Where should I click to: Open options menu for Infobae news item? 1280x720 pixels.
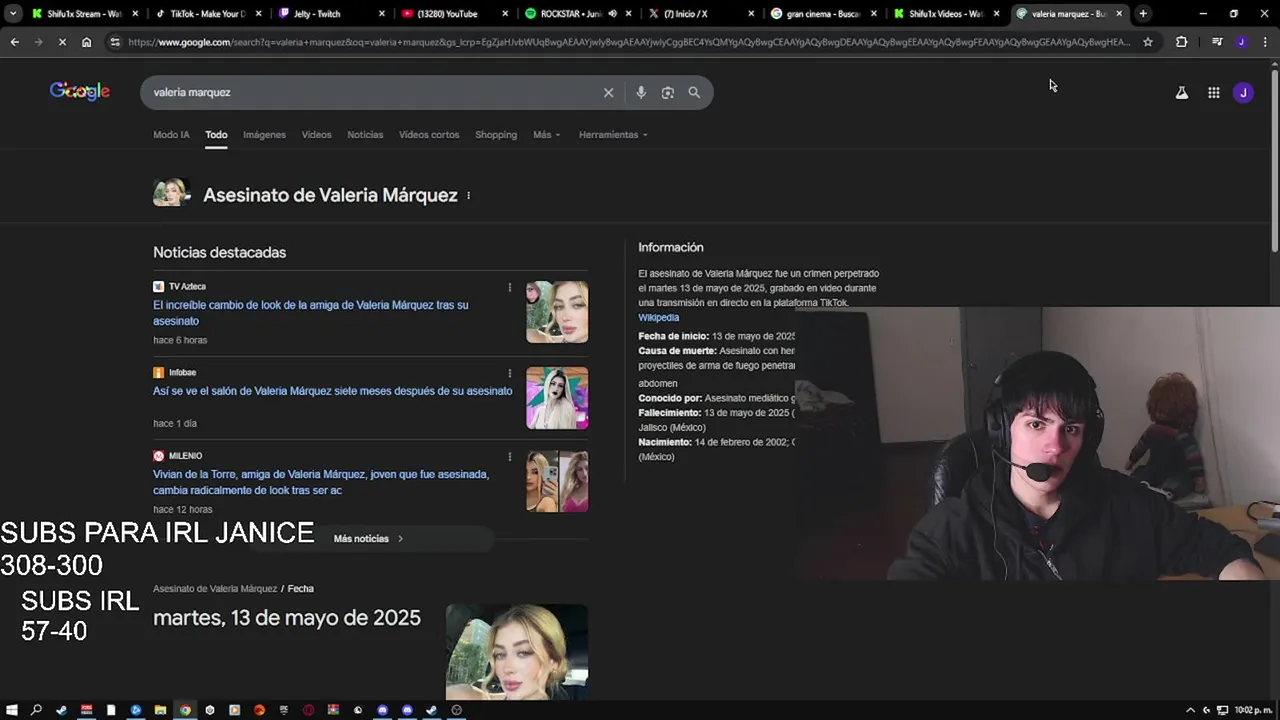(509, 372)
